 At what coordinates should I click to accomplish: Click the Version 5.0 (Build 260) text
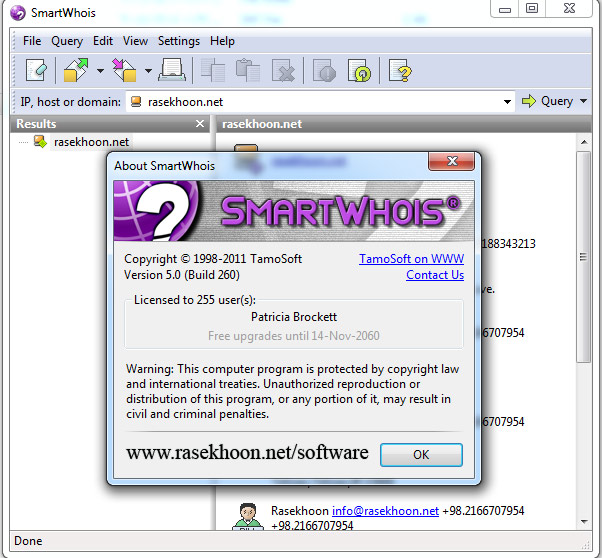[182, 275]
